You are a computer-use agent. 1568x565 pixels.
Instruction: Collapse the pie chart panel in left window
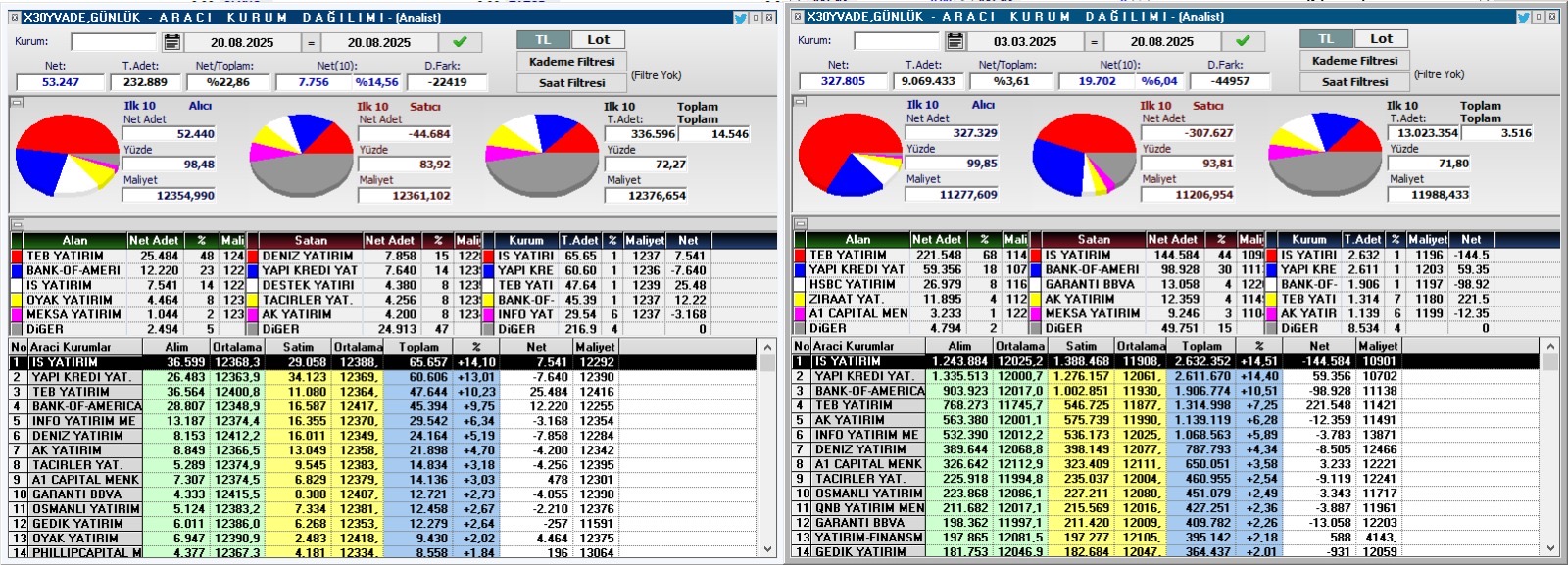(17, 102)
